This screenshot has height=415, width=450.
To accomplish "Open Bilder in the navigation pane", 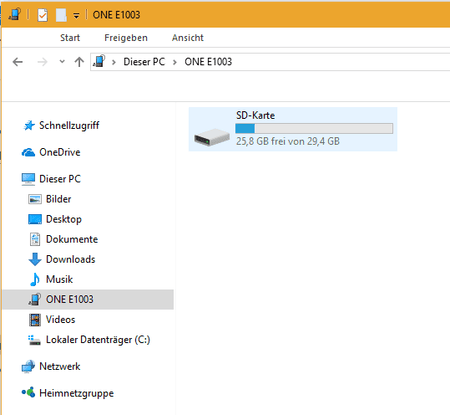I will coord(58,199).
